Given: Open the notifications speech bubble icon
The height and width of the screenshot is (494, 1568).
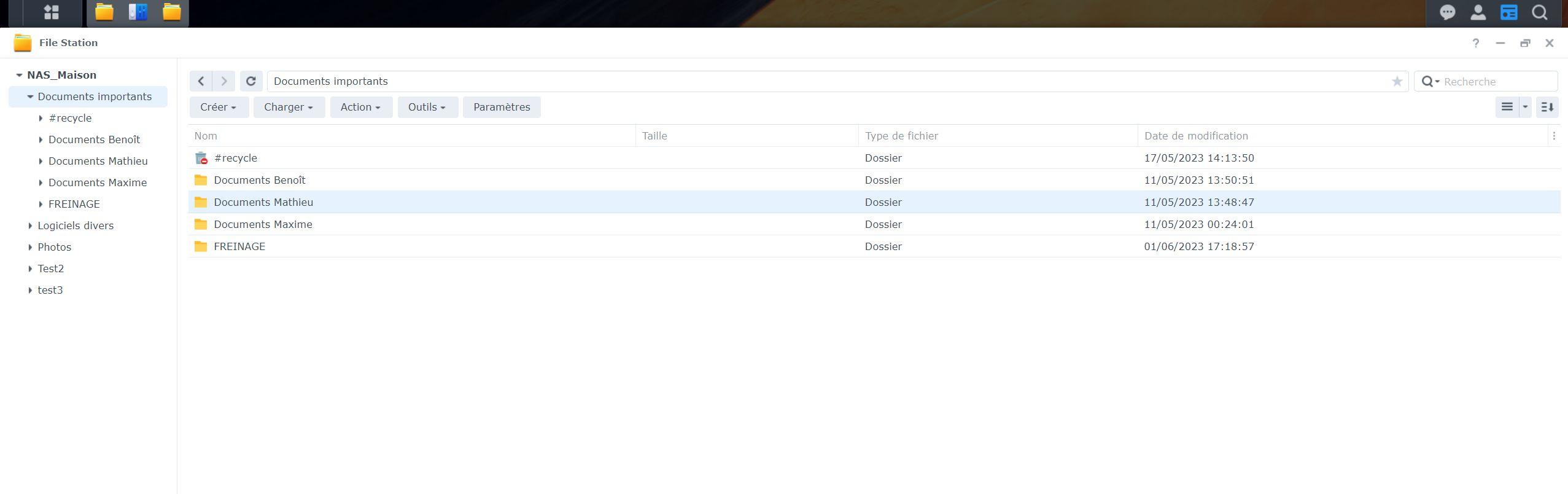Looking at the screenshot, I should point(1447,12).
